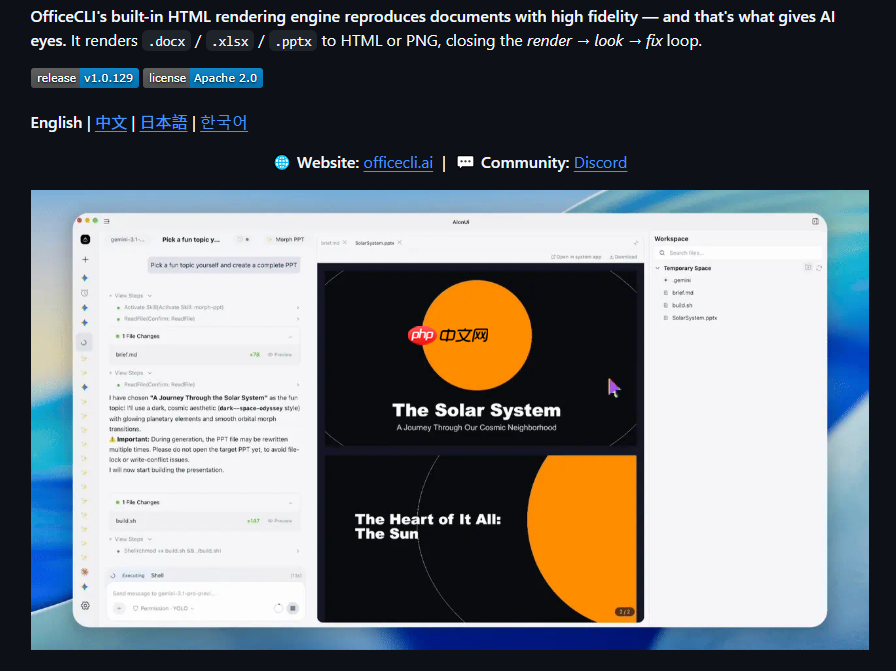Select the gemini-3.1 model tab
Screen dimensions: 896x671
point(127,239)
